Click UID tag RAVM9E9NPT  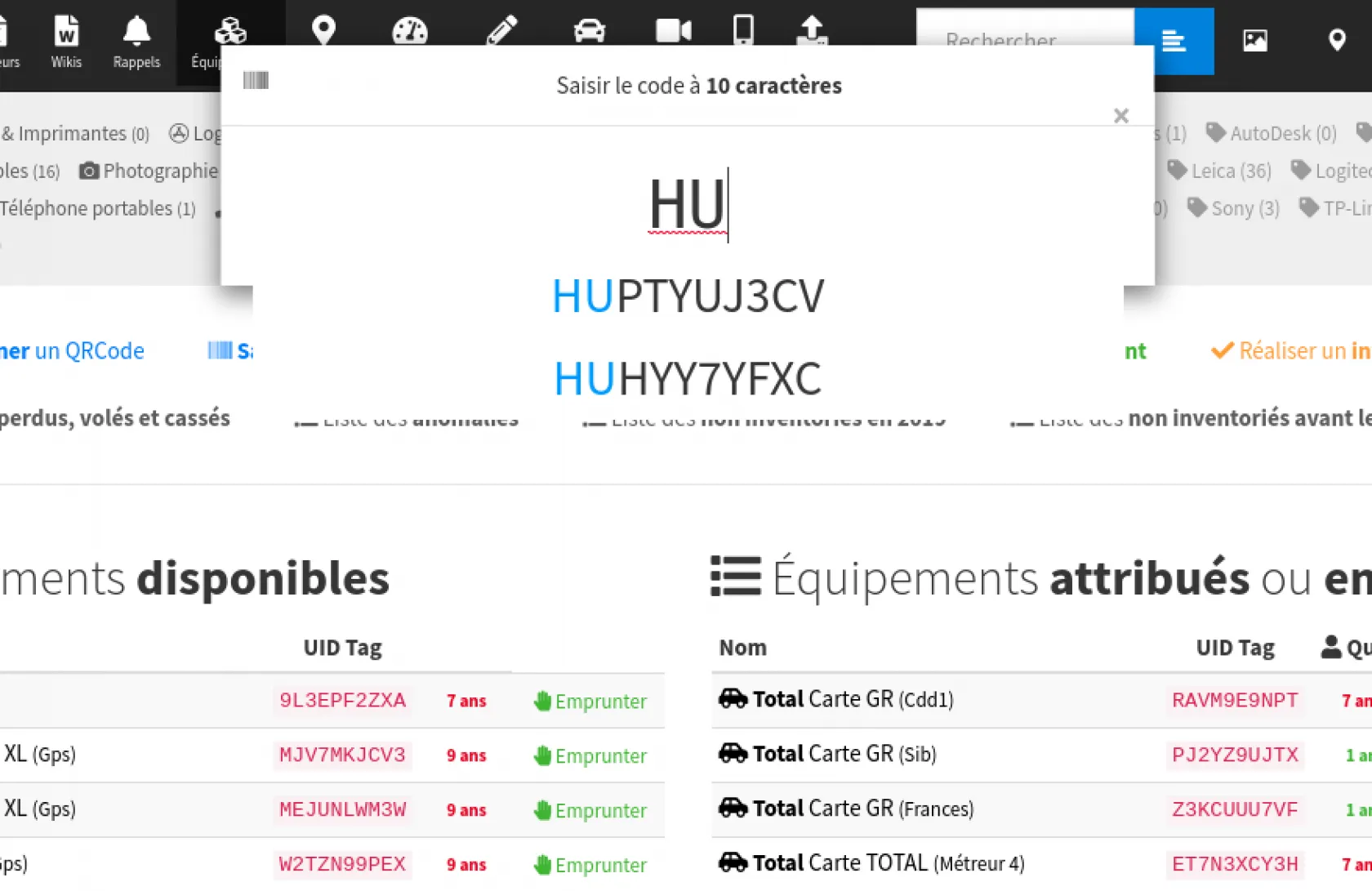pyautogui.click(x=1234, y=701)
